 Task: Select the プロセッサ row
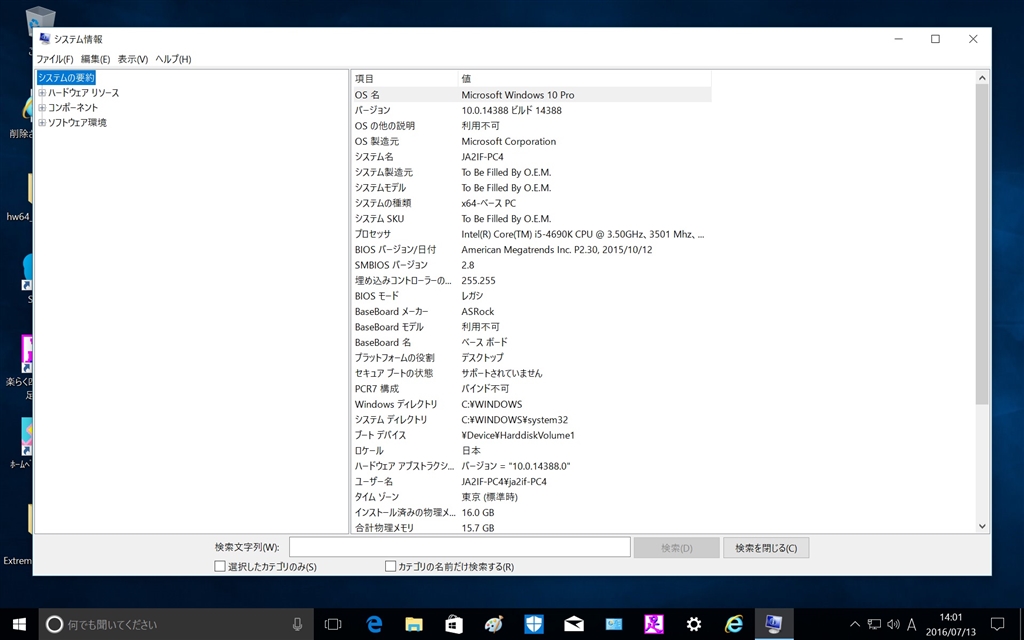click(x=531, y=234)
